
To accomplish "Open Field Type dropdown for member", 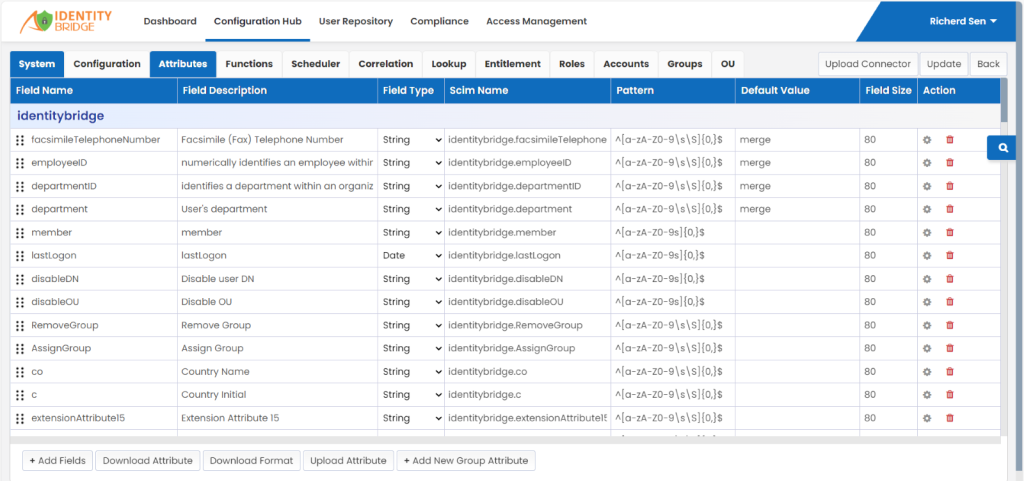I will pyautogui.click(x=411, y=232).
